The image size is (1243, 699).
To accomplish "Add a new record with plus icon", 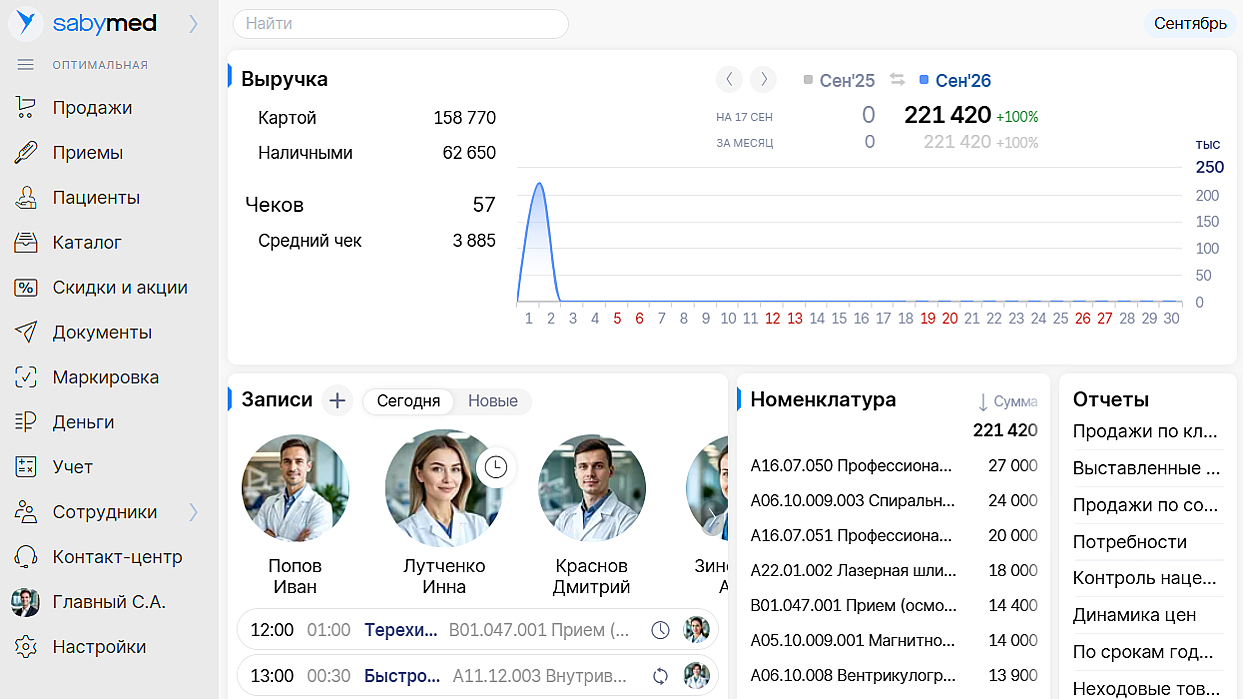I will point(337,401).
